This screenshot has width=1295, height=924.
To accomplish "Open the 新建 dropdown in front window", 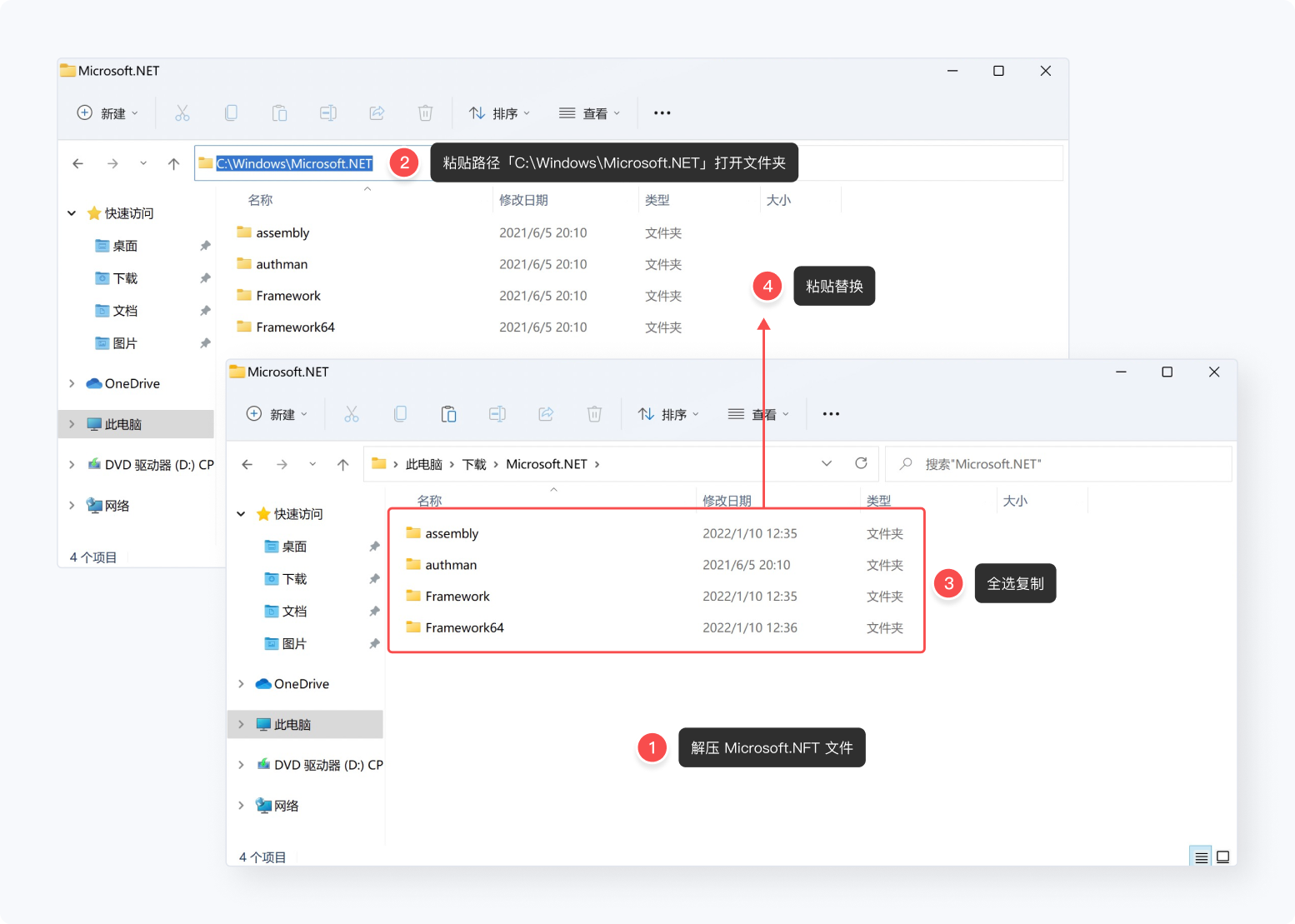I will 277,414.
